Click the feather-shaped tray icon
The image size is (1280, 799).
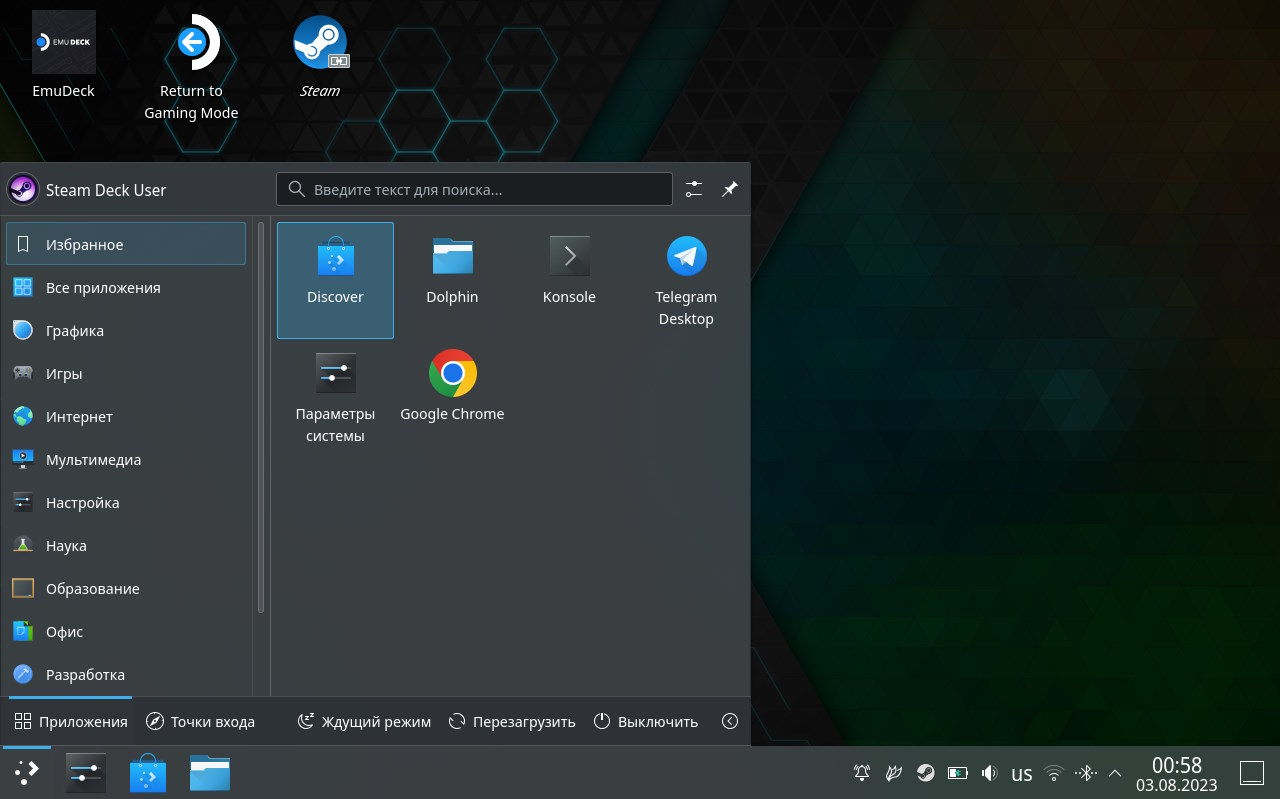pyautogui.click(x=894, y=773)
